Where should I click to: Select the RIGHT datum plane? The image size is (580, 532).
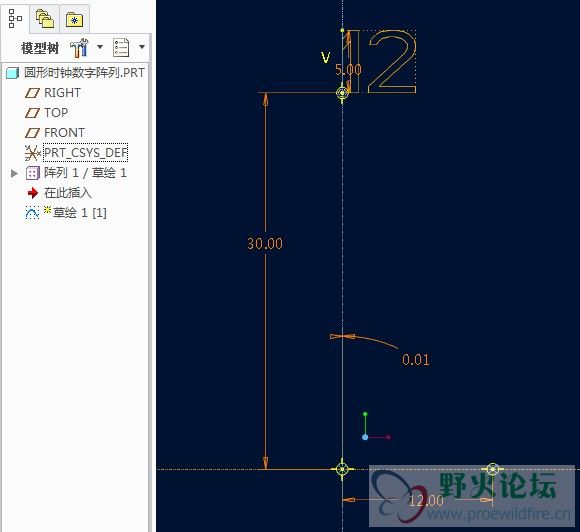click(62, 92)
